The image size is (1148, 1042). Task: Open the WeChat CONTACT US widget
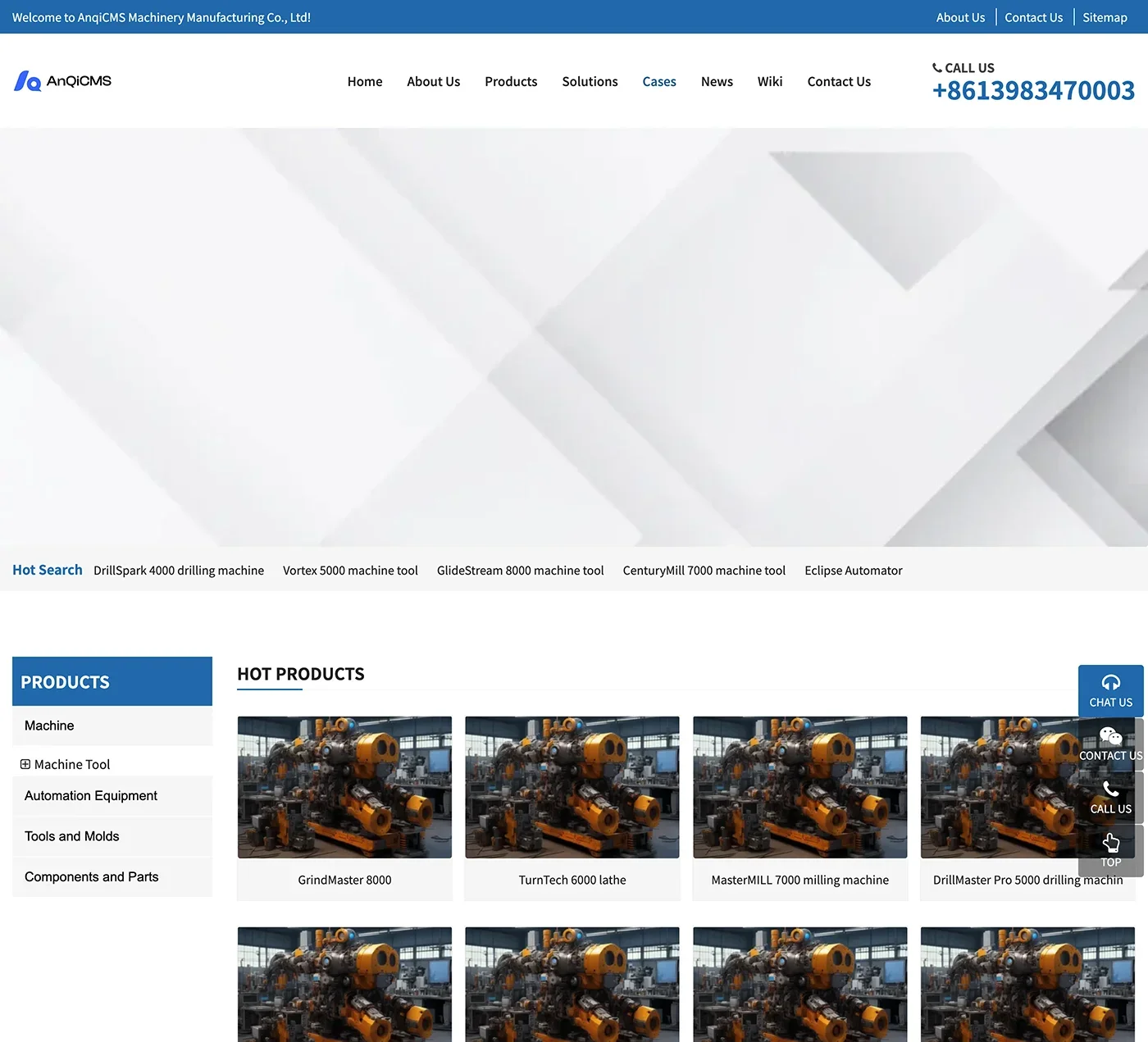click(1110, 744)
